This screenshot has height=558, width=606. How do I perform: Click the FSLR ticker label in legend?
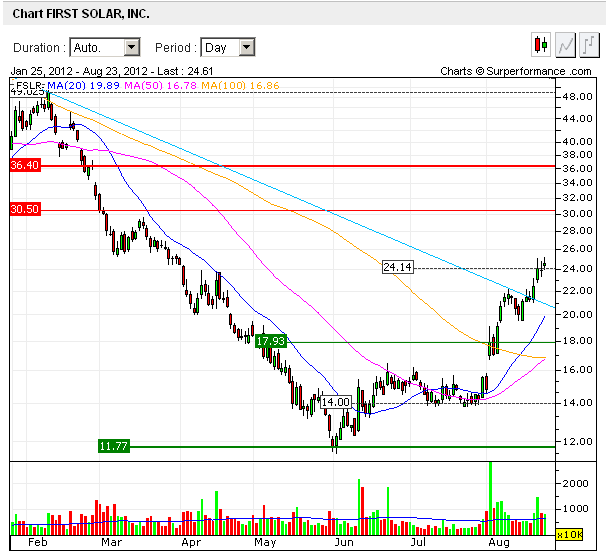pyautogui.click(x=27, y=87)
